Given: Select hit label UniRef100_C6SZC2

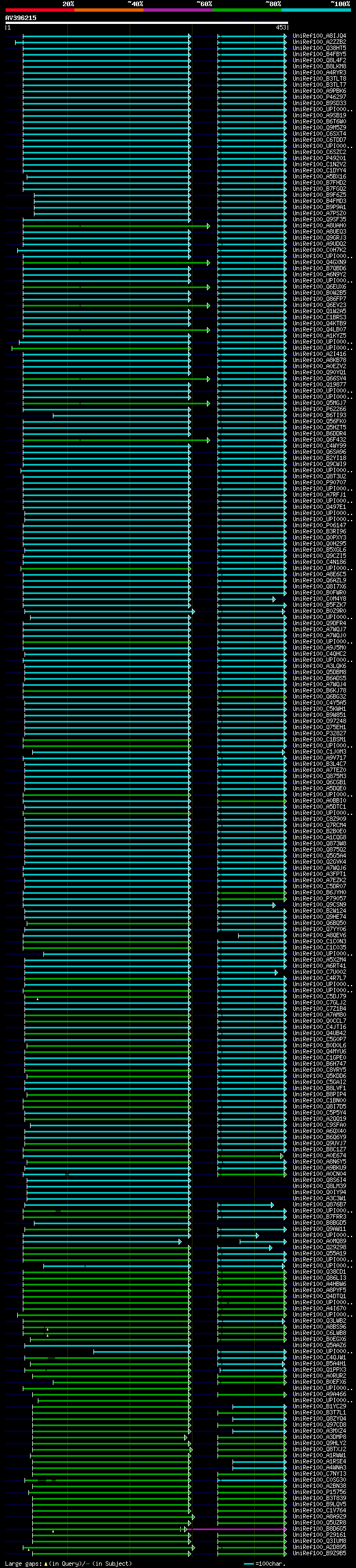Looking at the screenshot, I should click(x=319, y=152).
